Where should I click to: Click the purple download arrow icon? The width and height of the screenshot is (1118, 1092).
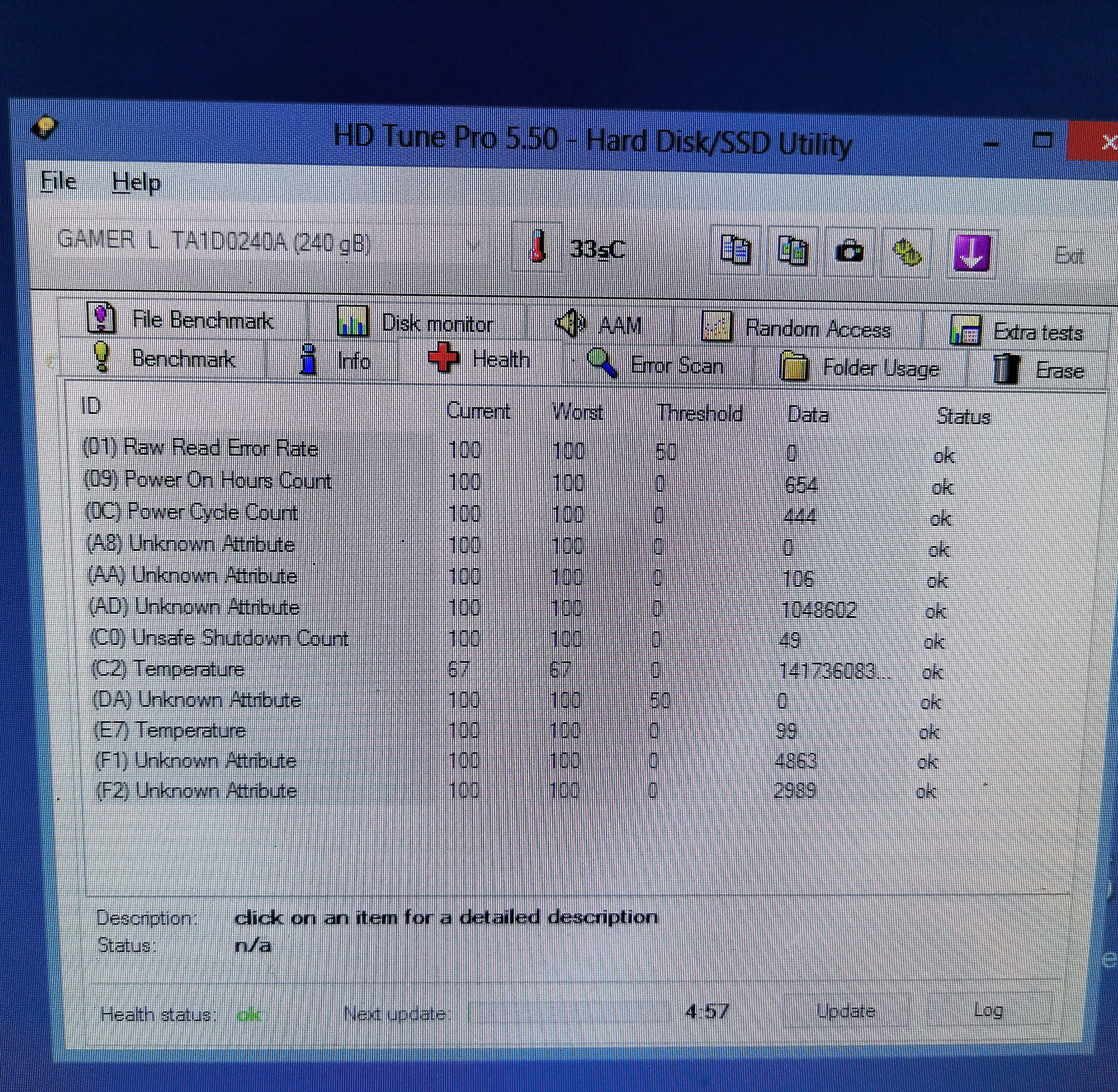click(972, 253)
